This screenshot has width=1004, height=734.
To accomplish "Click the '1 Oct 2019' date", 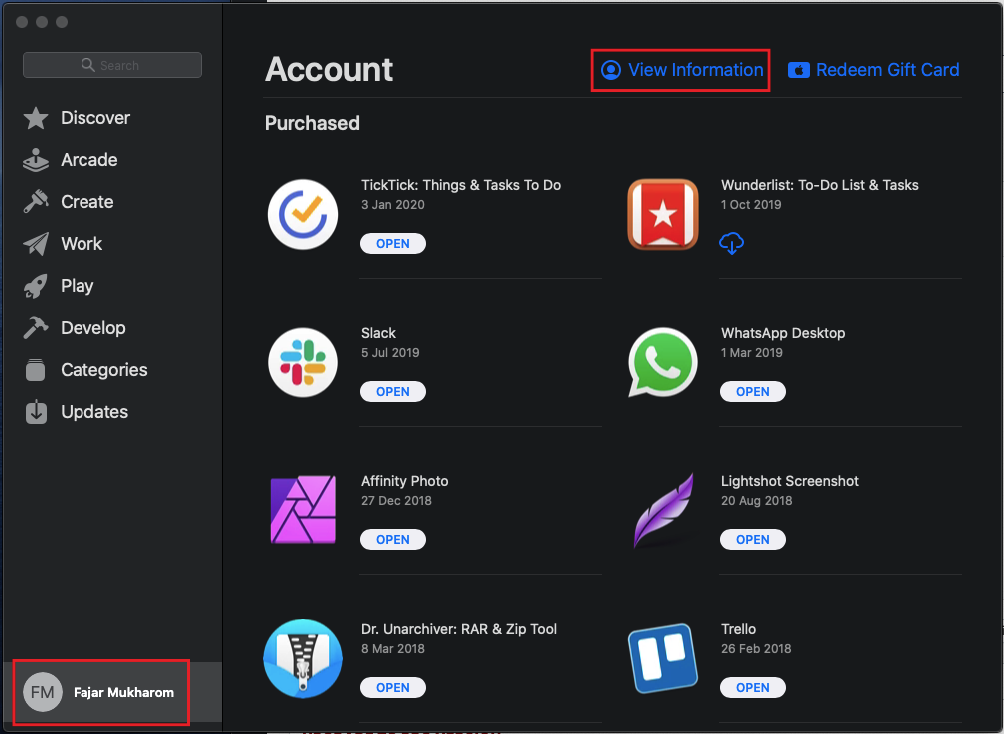I will pyautogui.click(x=751, y=205).
